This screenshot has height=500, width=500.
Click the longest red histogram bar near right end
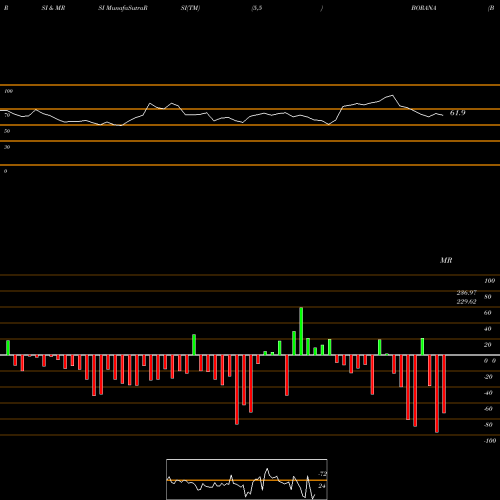coord(437,394)
